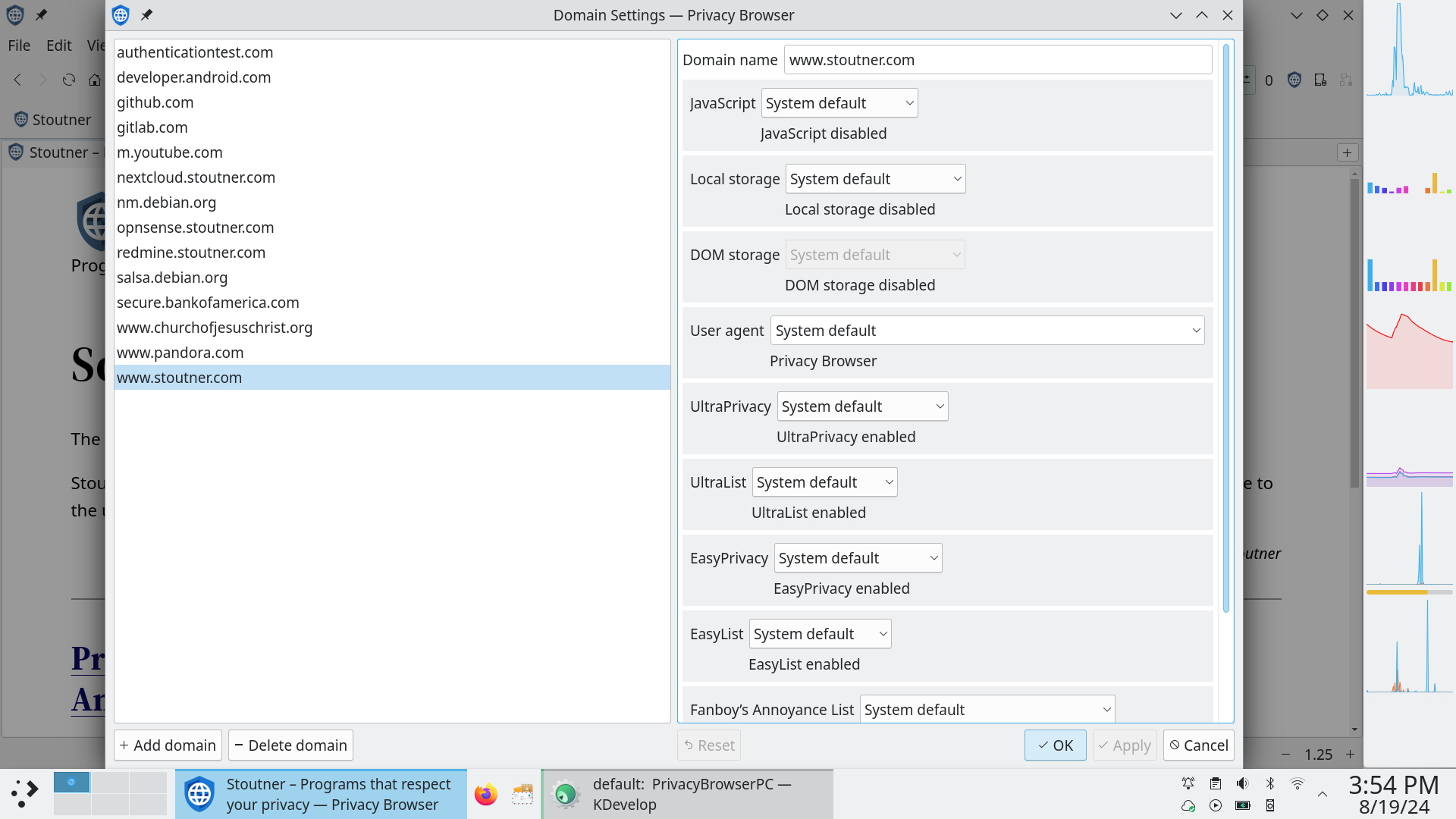Open the Wi-Fi network tray icon
This screenshot has height=819, width=1456.
pos(1298,783)
